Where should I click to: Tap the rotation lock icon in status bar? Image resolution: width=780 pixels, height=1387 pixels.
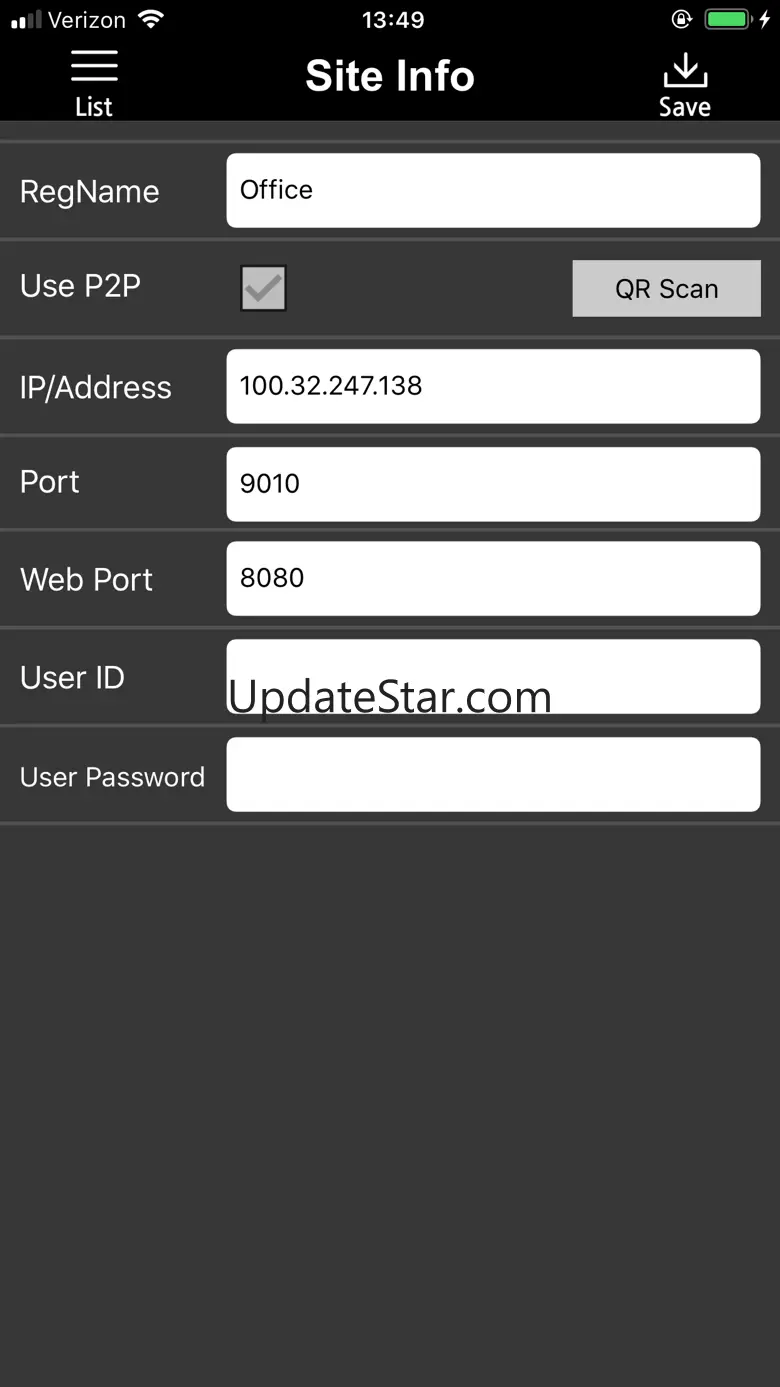[682, 19]
